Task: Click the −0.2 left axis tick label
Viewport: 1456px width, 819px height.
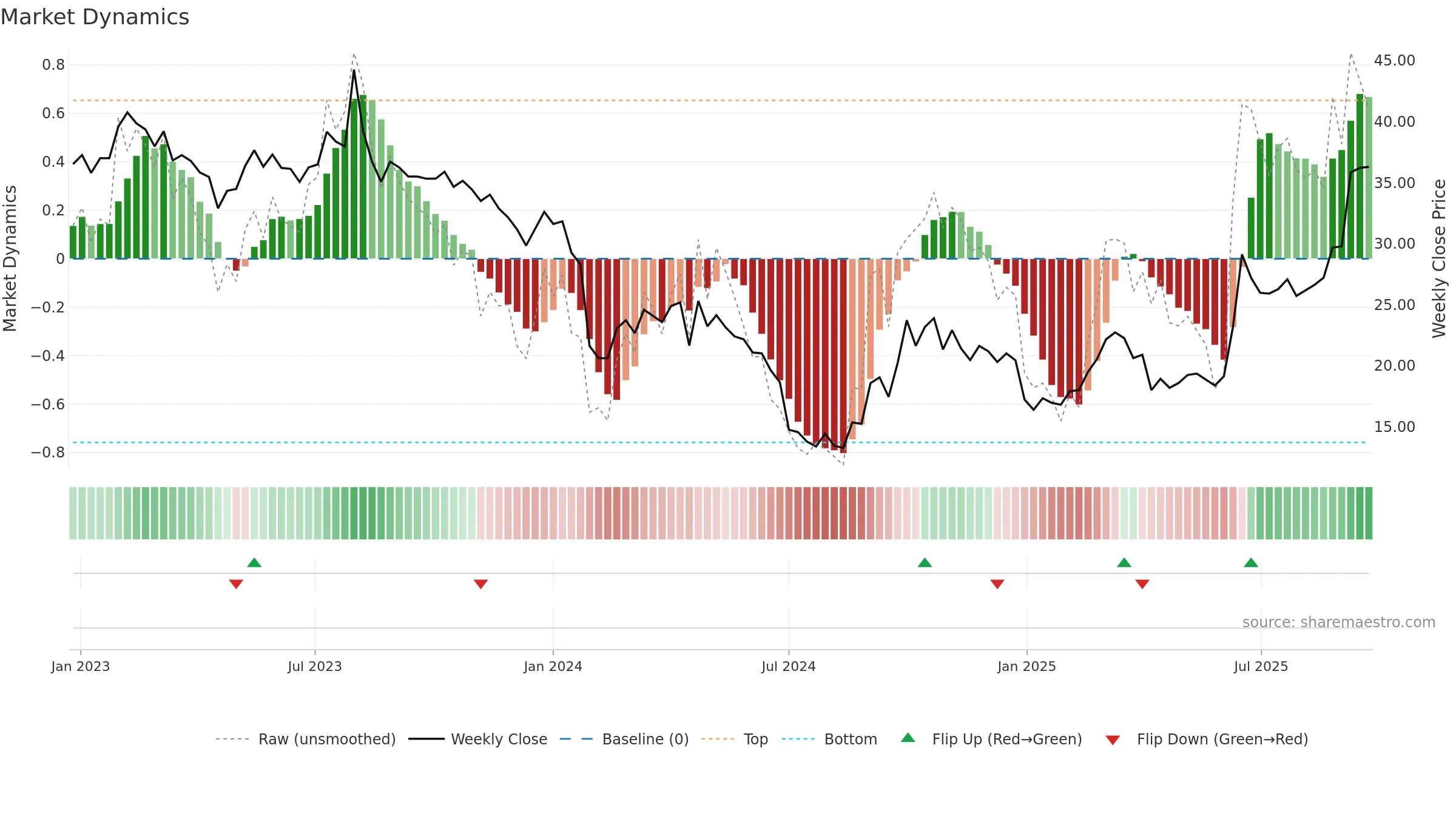Action: click(x=48, y=307)
